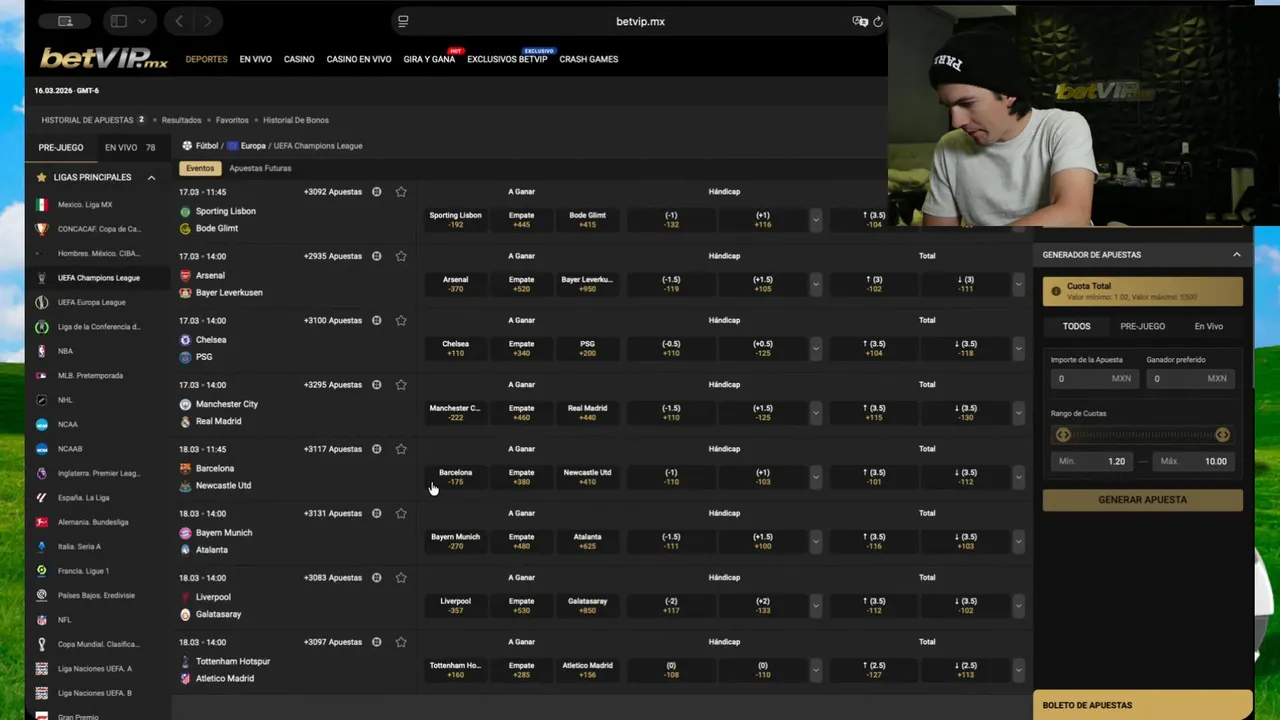Expand handicap options for Tottenham match
Image resolution: width=1280 pixels, height=720 pixels.
815,670
